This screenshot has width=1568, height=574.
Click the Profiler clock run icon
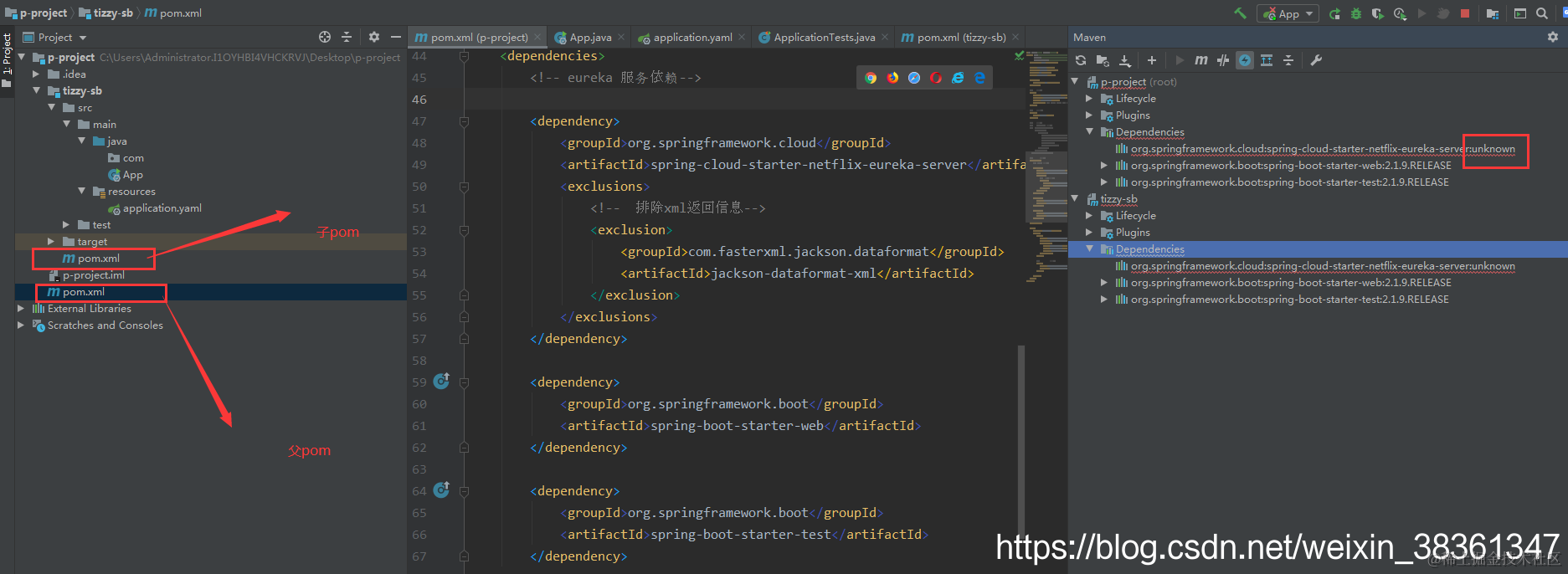[1400, 13]
